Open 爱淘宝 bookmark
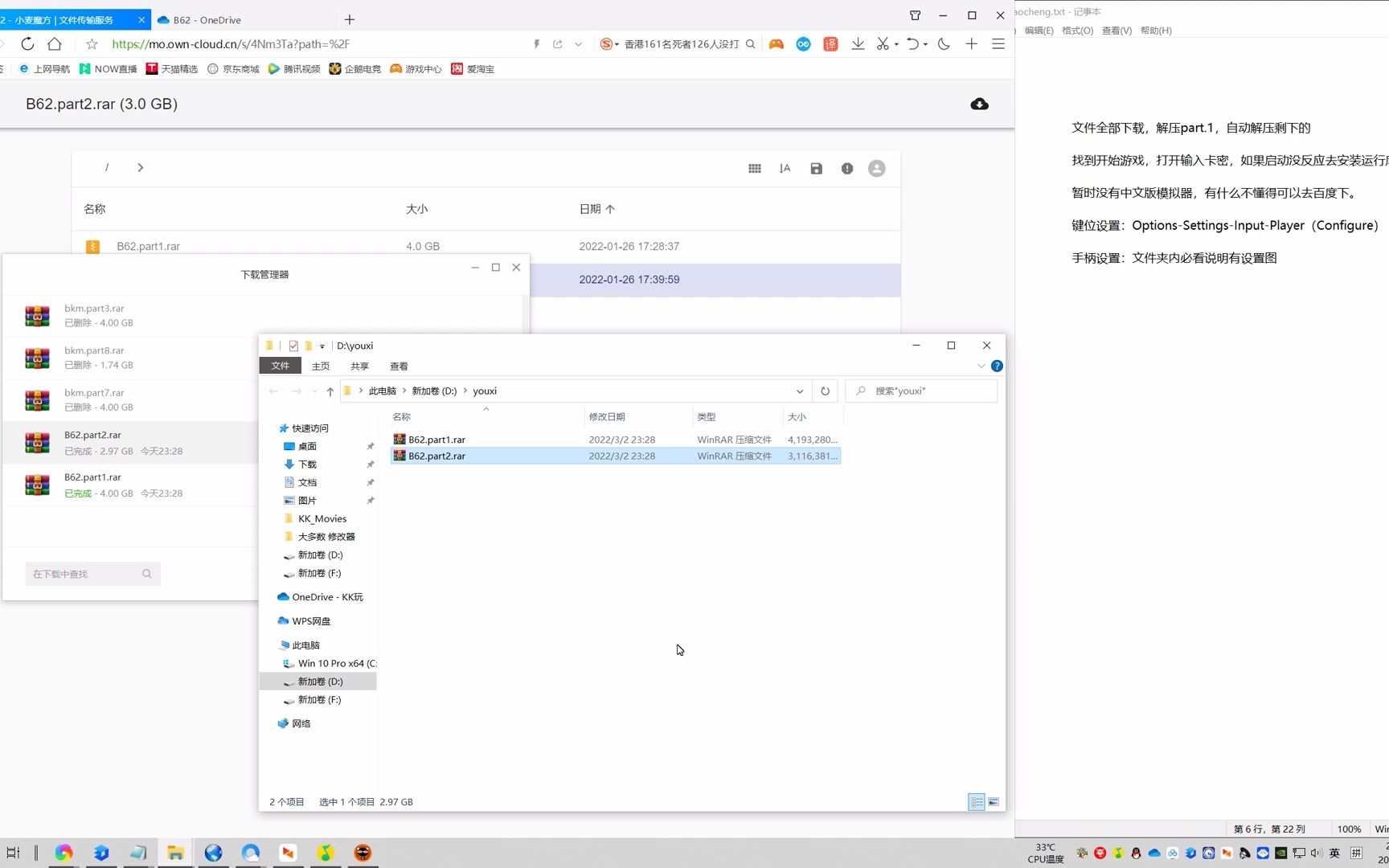The image size is (1389, 868). 473,69
